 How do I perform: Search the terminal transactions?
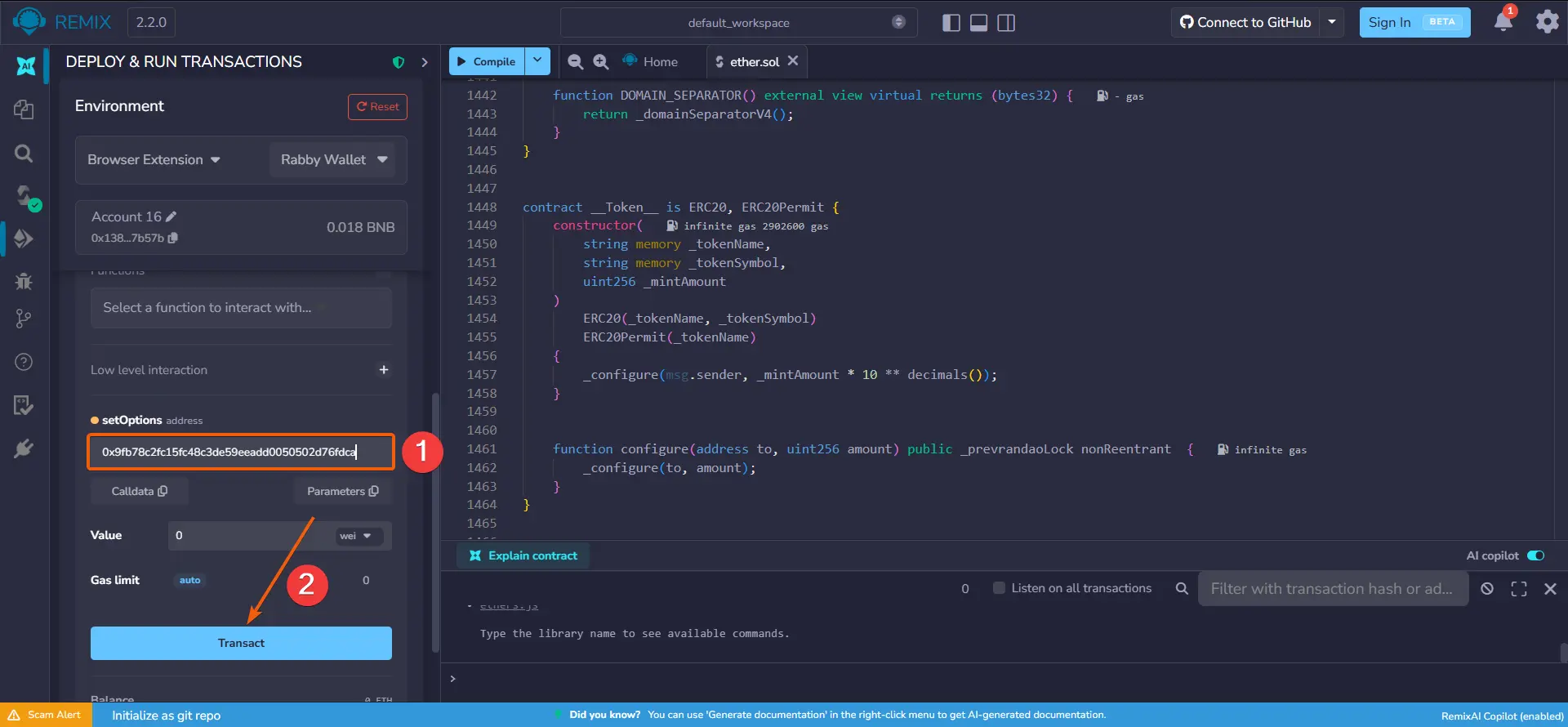[x=1182, y=588]
